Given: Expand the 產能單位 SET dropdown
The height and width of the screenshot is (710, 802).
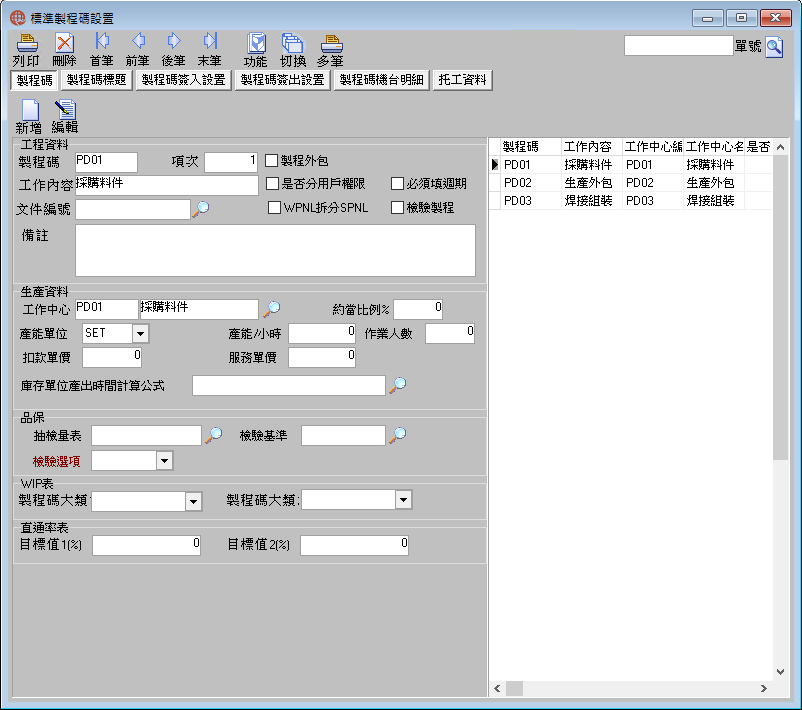Looking at the screenshot, I should 140,334.
